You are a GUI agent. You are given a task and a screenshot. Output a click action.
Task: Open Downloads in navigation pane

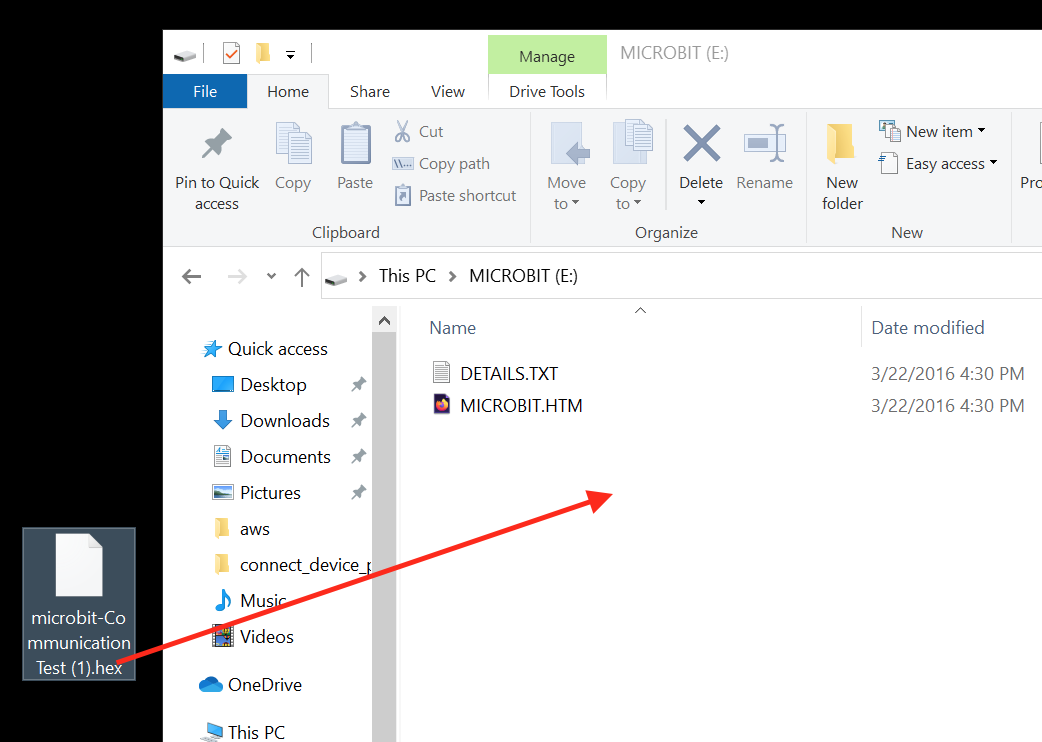pyautogui.click(x=285, y=420)
